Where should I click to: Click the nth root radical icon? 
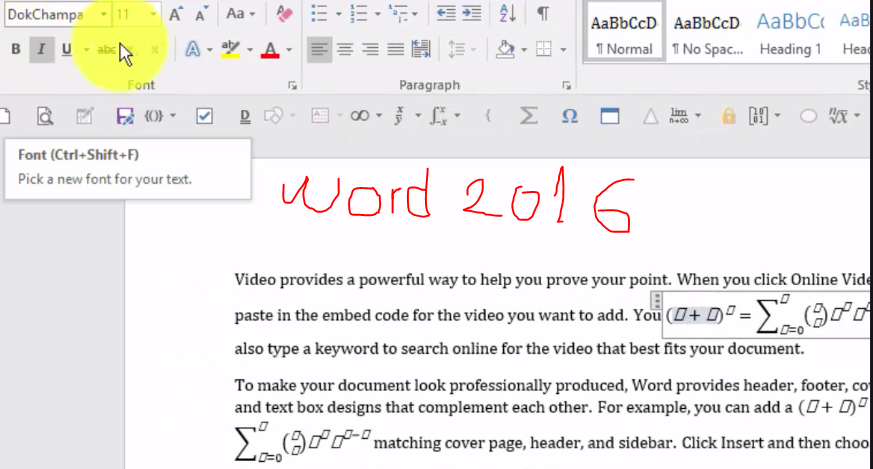[838, 116]
